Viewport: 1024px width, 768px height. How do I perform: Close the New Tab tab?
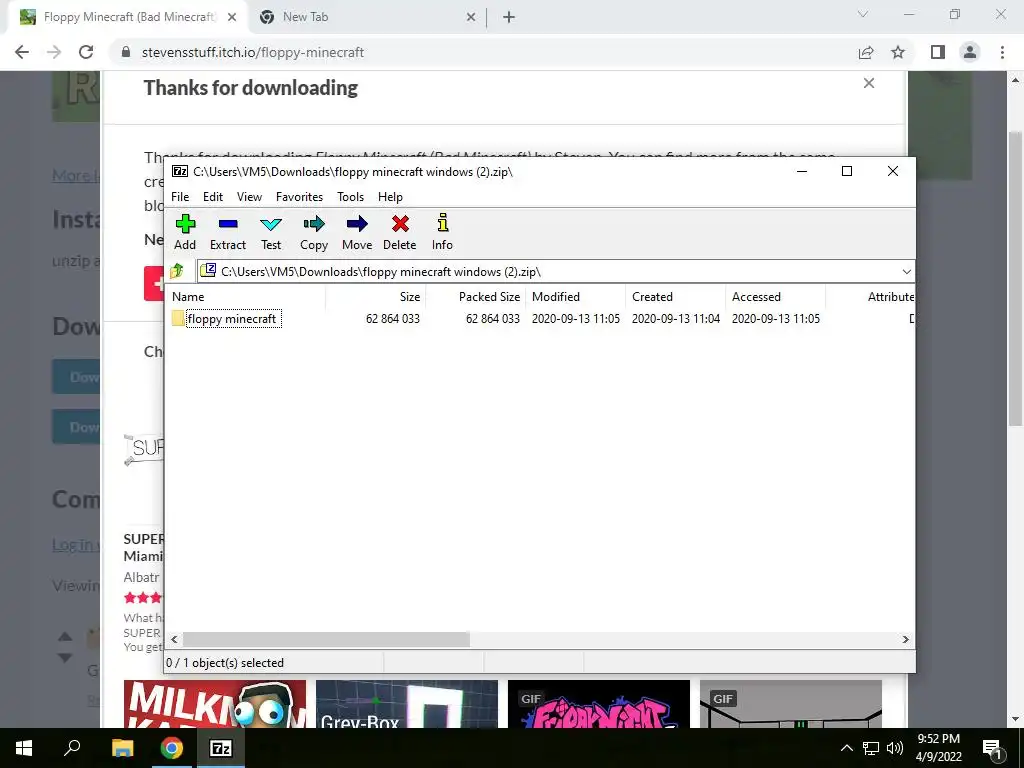pos(471,17)
